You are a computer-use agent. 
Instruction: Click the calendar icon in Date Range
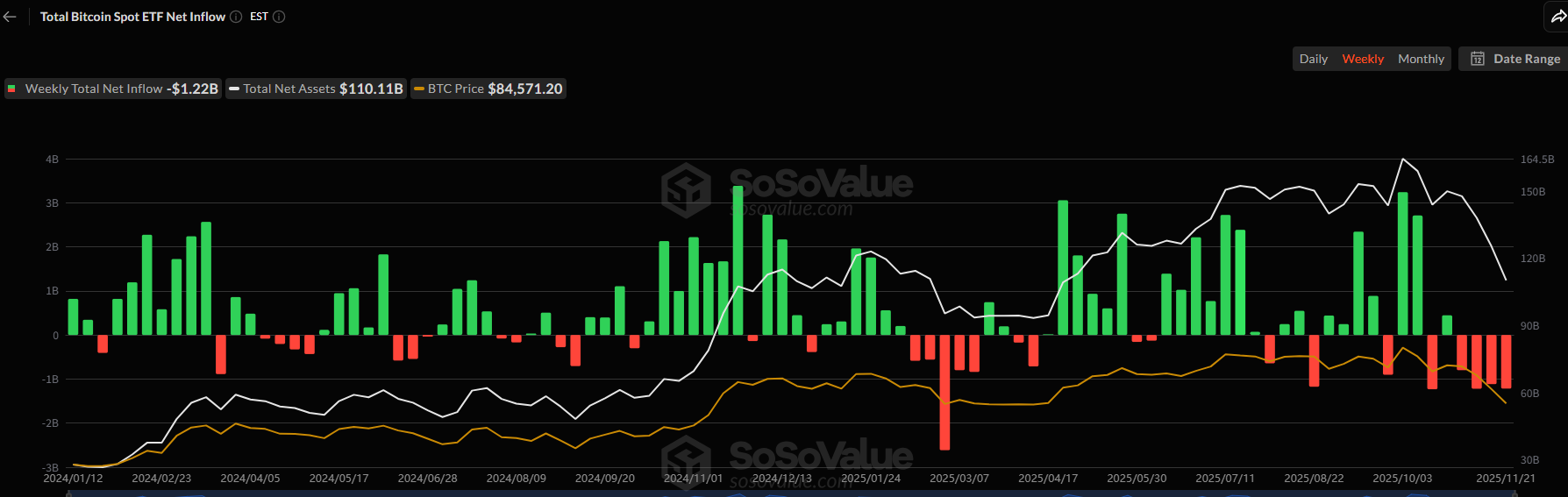pyautogui.click(x=1478, y=59)
